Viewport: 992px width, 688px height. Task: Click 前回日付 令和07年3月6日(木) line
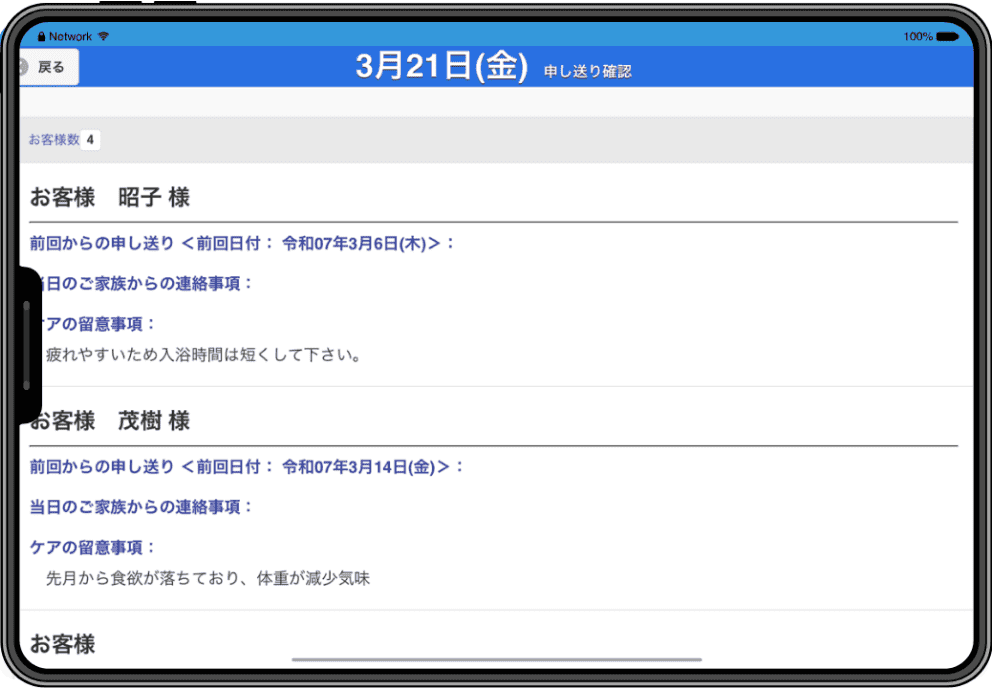tap(242, 243)
